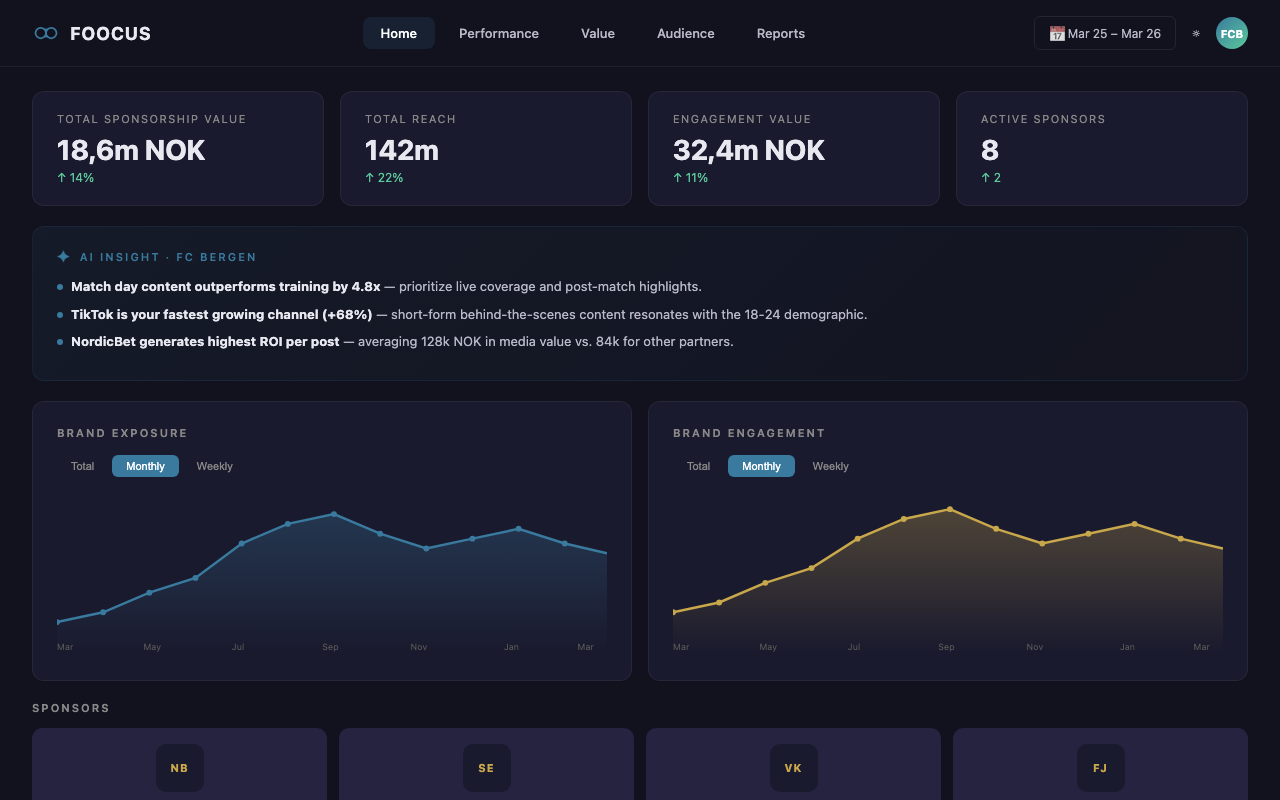Viewport: 1280px width, 800px height.
Task: Select the SE sponsor logo badge
Action: 486,768
